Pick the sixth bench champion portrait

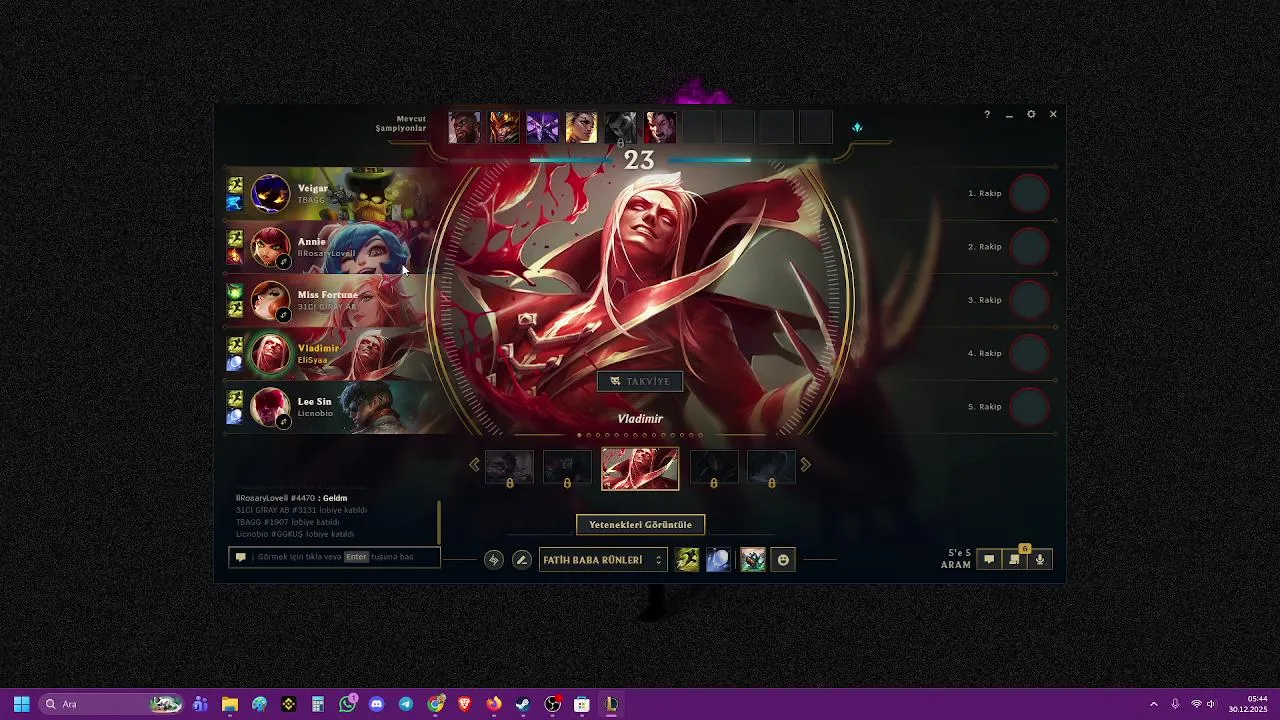(659, 127)
